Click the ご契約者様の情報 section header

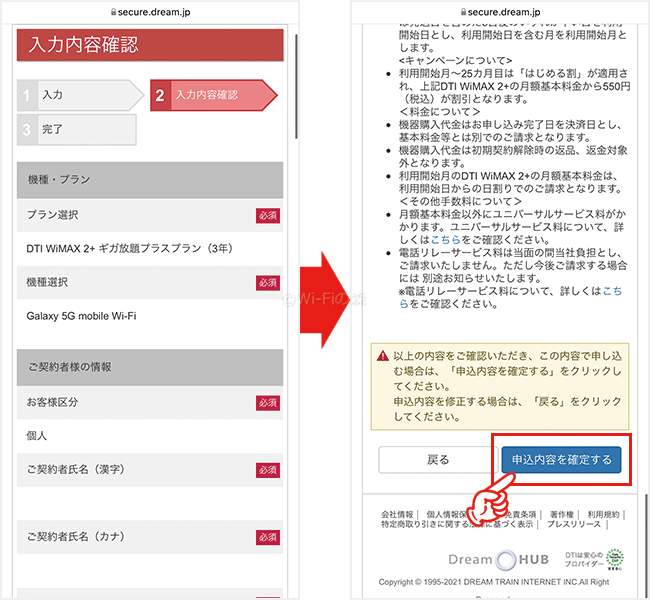pyautogui.click(x=150, y=367)
